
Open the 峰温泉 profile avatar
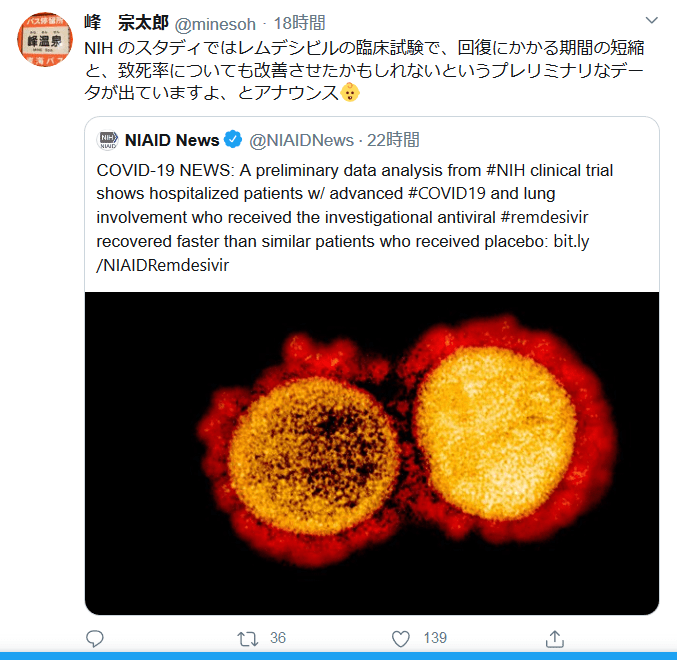(x=45, y=39)
